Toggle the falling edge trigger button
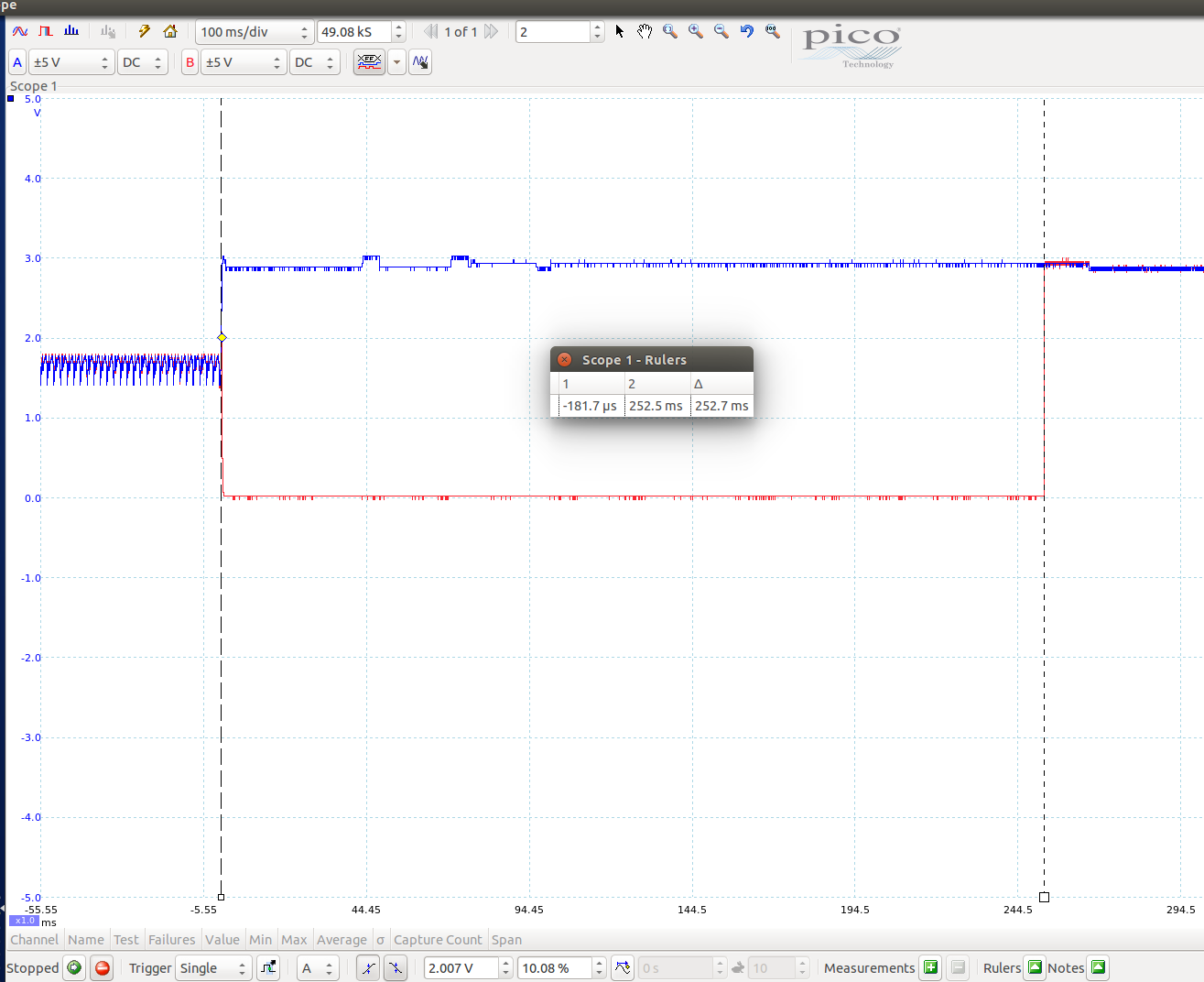The image size is (1204, 982). coord(396,967)
